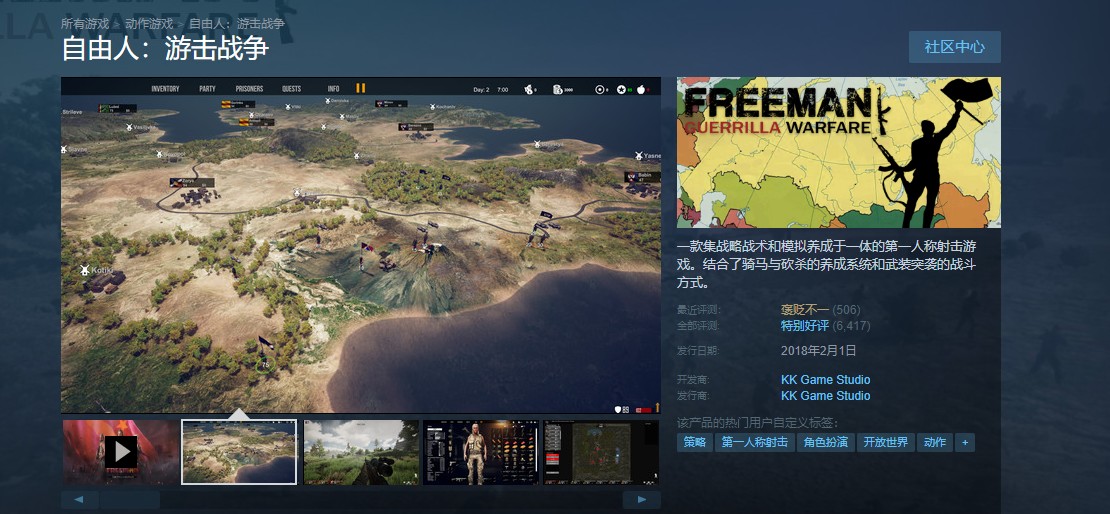
Task: Click the plus button to add tags
Action: point(964,442)
